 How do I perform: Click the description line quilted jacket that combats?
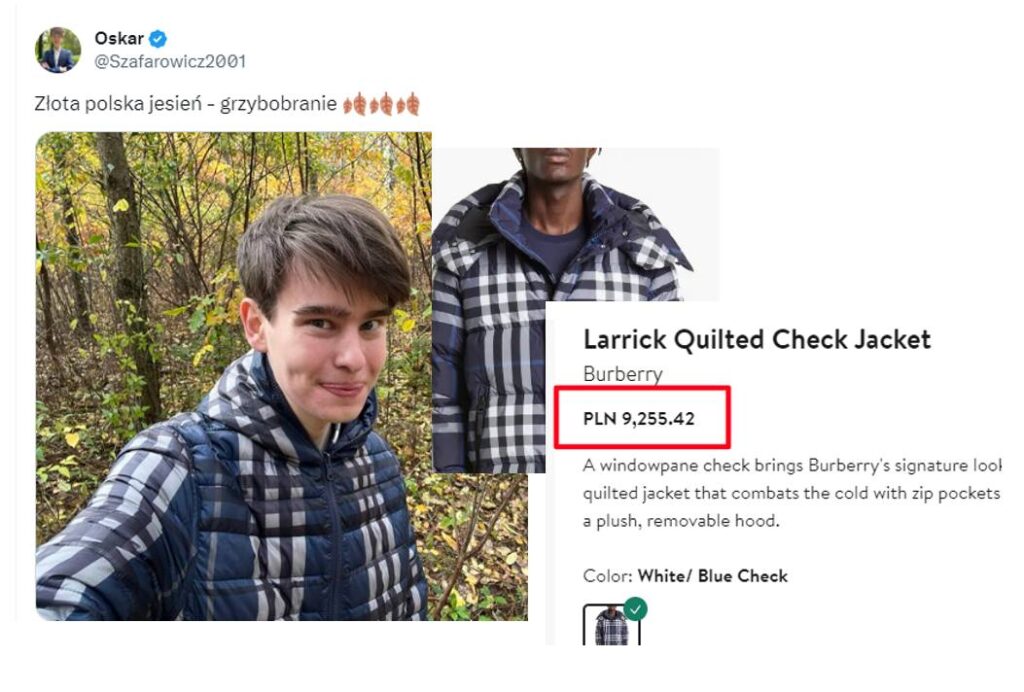(x=792, y=494)
